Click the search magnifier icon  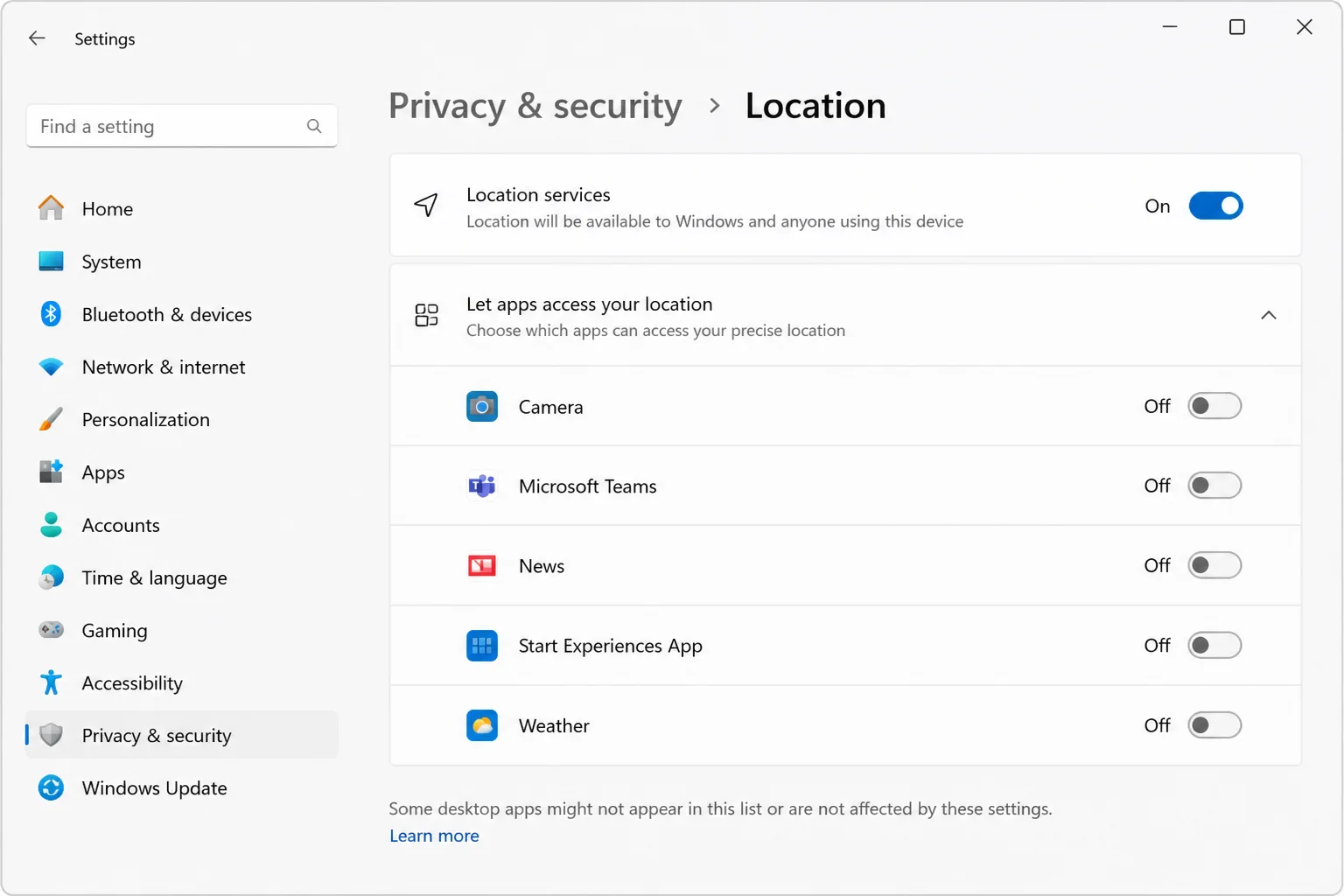tap(314, 127)
